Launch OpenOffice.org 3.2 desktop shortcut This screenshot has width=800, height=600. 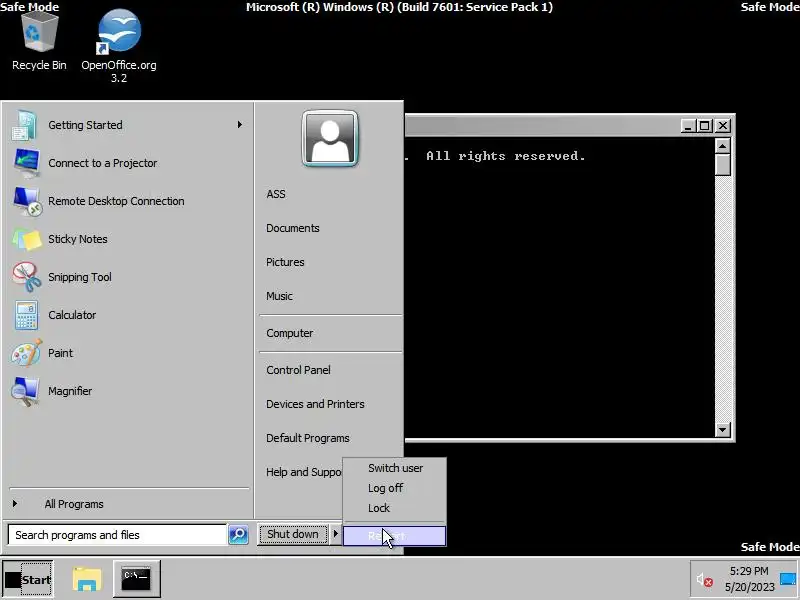point(119,46)
